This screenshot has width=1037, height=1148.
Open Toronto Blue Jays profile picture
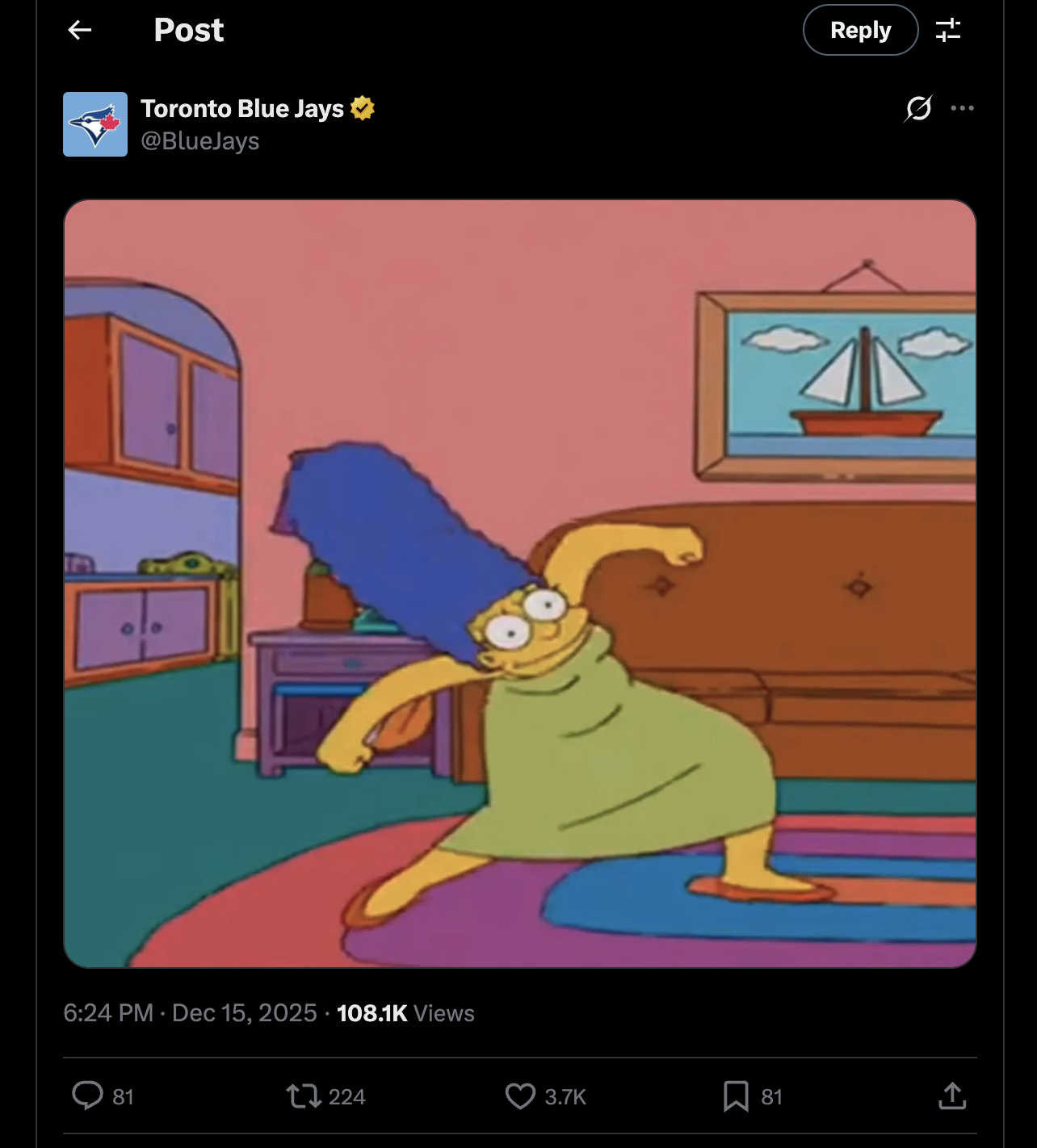(x=95, y=124)
